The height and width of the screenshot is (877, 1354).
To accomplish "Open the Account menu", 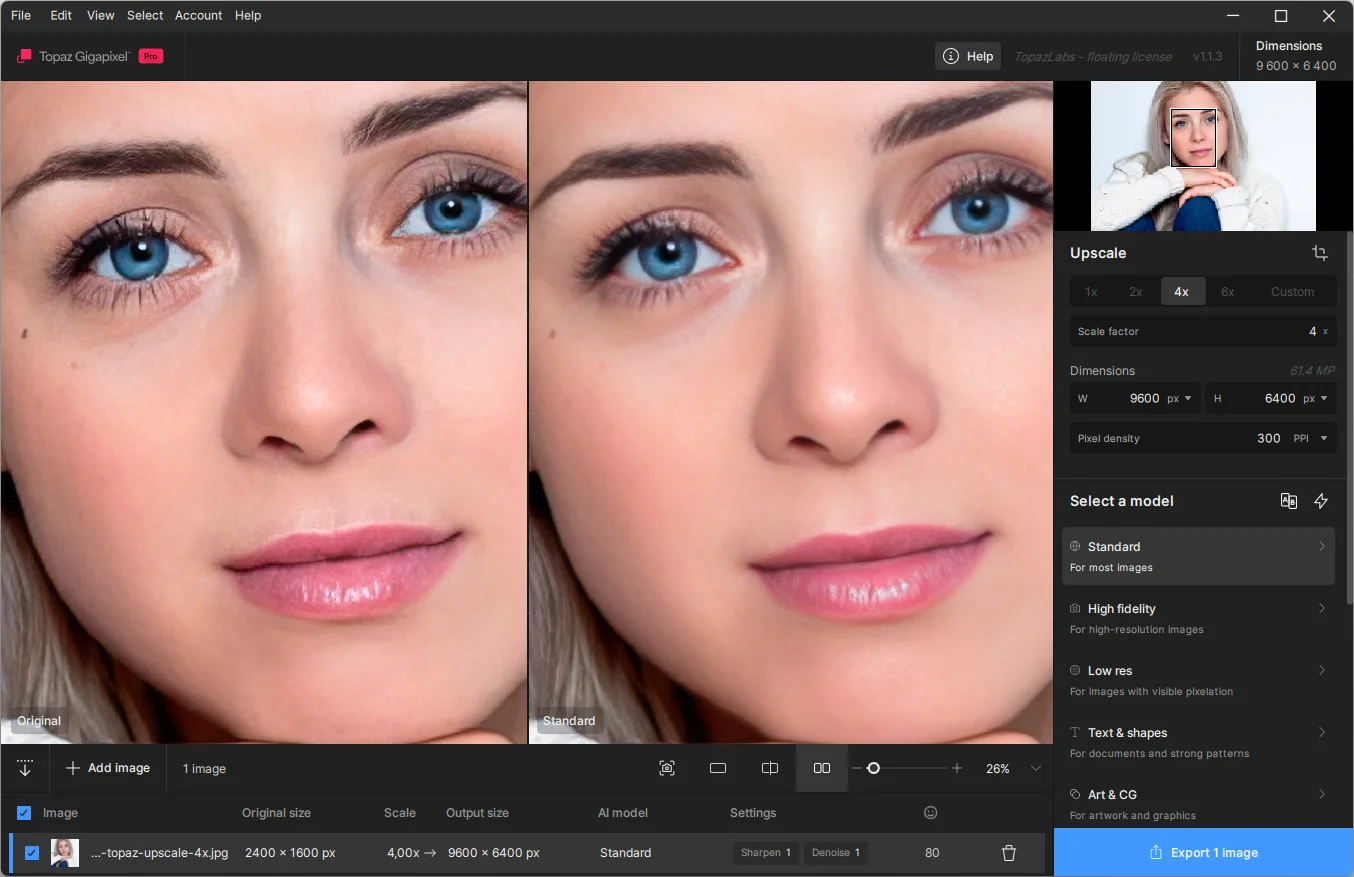I will click(x=198, y=15).
